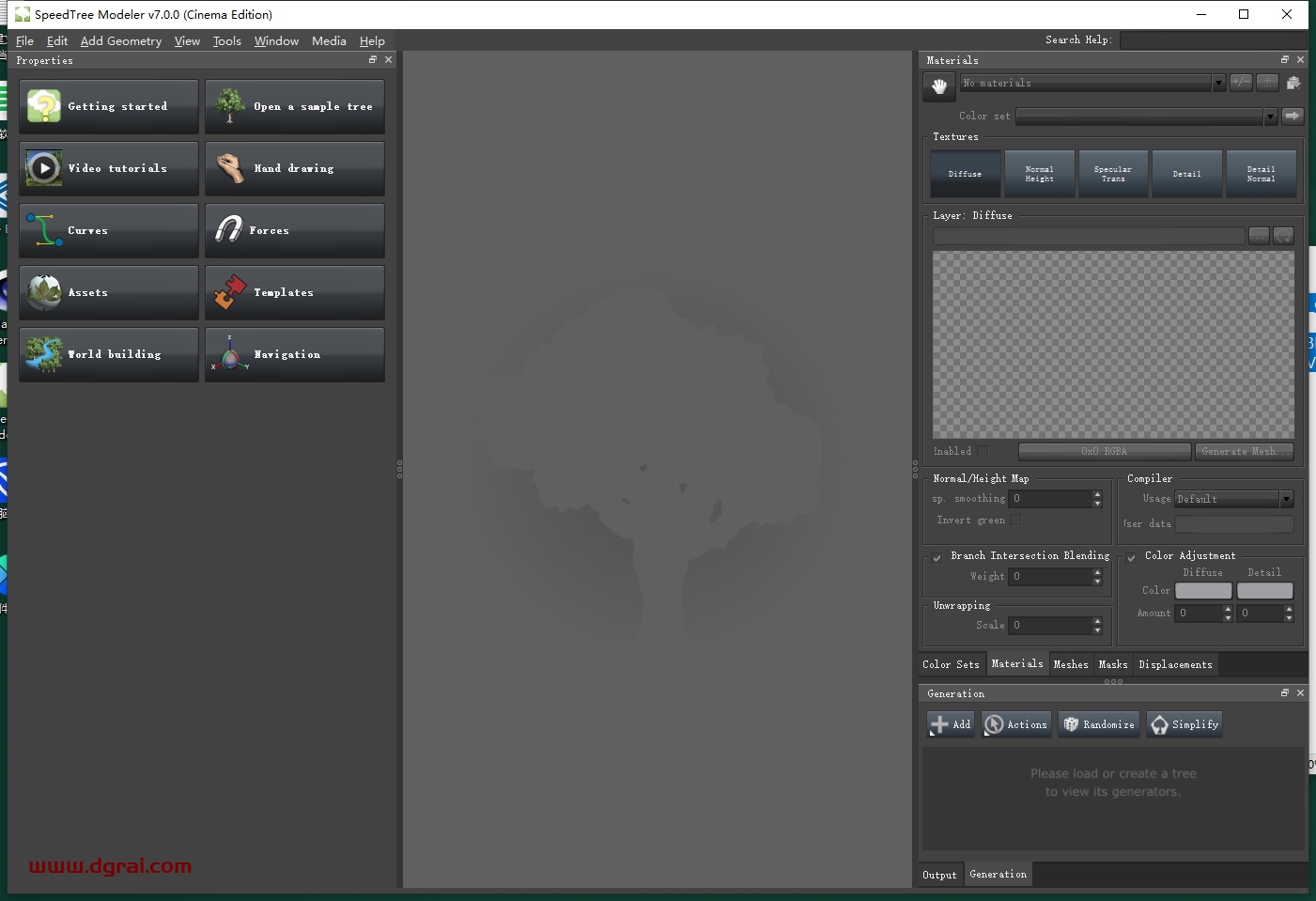Click Open a sample tree button
Viewport: 1316px width, 901px height.
[x=295, y=106]
